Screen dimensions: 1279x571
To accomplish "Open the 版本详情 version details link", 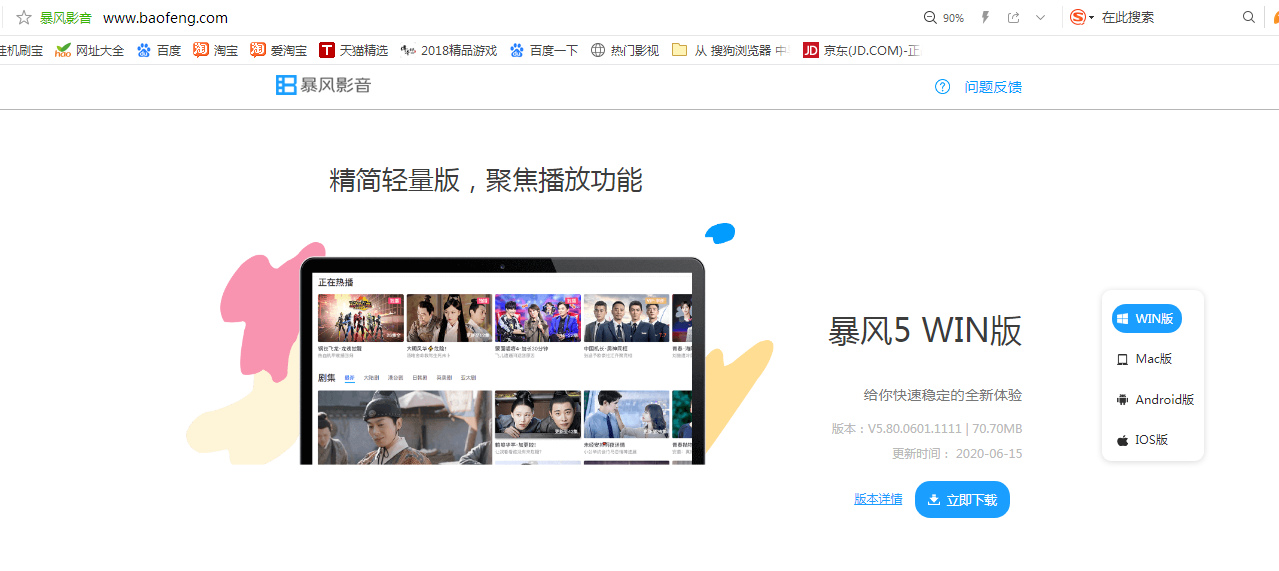I will 878,499.
